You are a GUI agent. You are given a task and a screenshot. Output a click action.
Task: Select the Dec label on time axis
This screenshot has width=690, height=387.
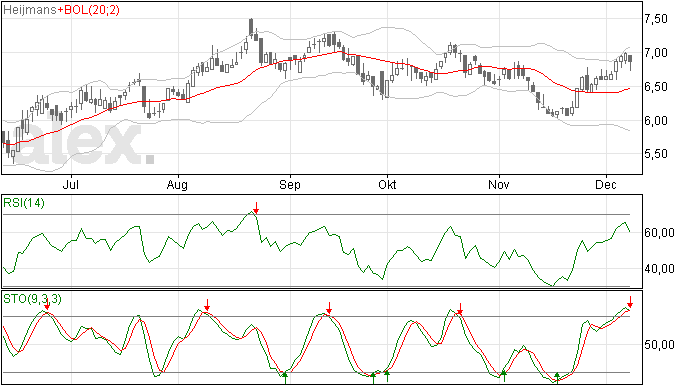(606, 184)
